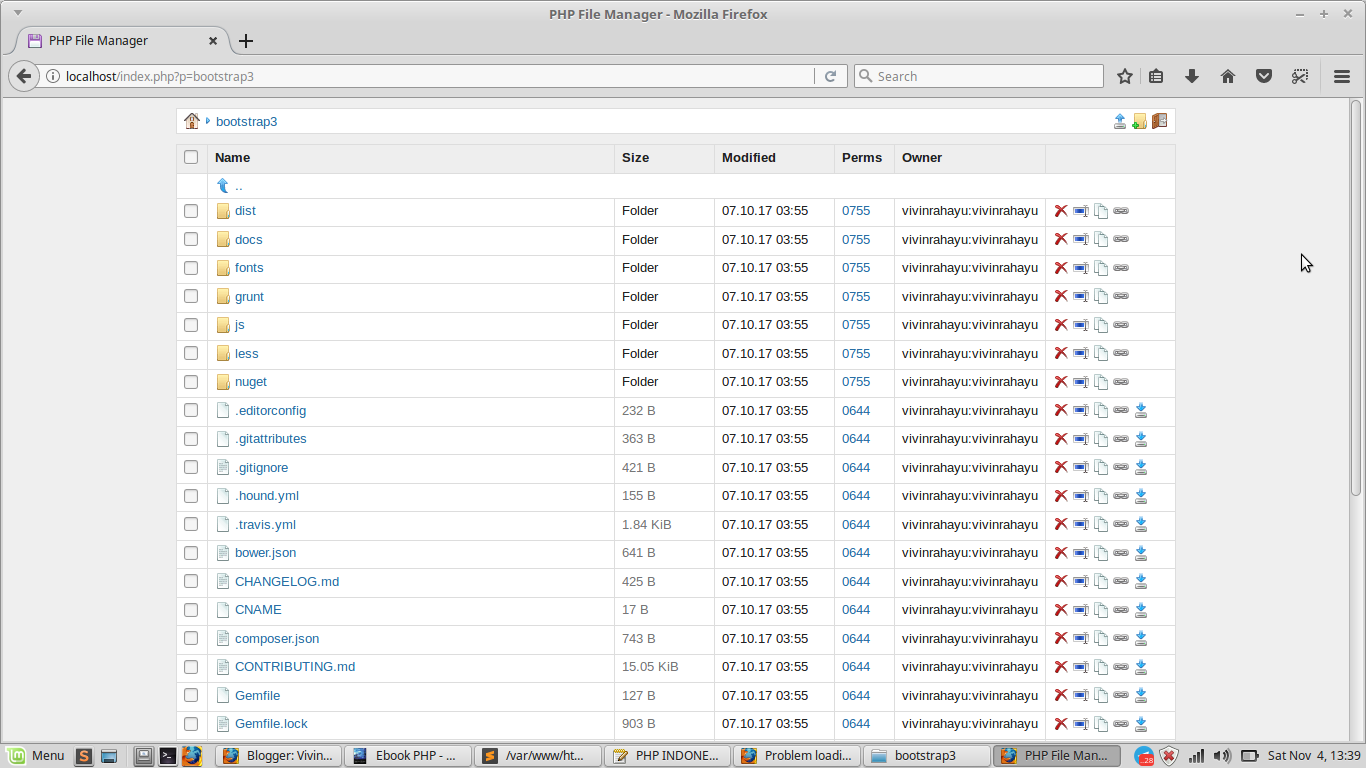This screenshot has height=768, width=1366.
Task: Edit permissions 0755 of the js folder
Action: click(856, 324)
